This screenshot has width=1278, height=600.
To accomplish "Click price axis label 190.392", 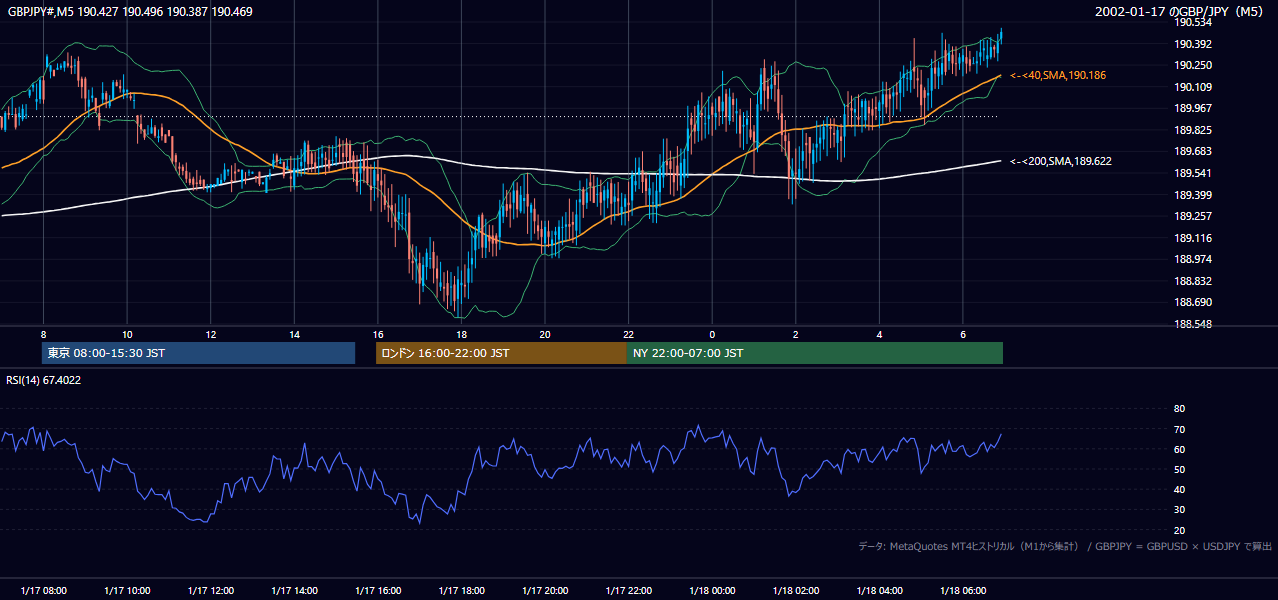I will pos(1192,44).
